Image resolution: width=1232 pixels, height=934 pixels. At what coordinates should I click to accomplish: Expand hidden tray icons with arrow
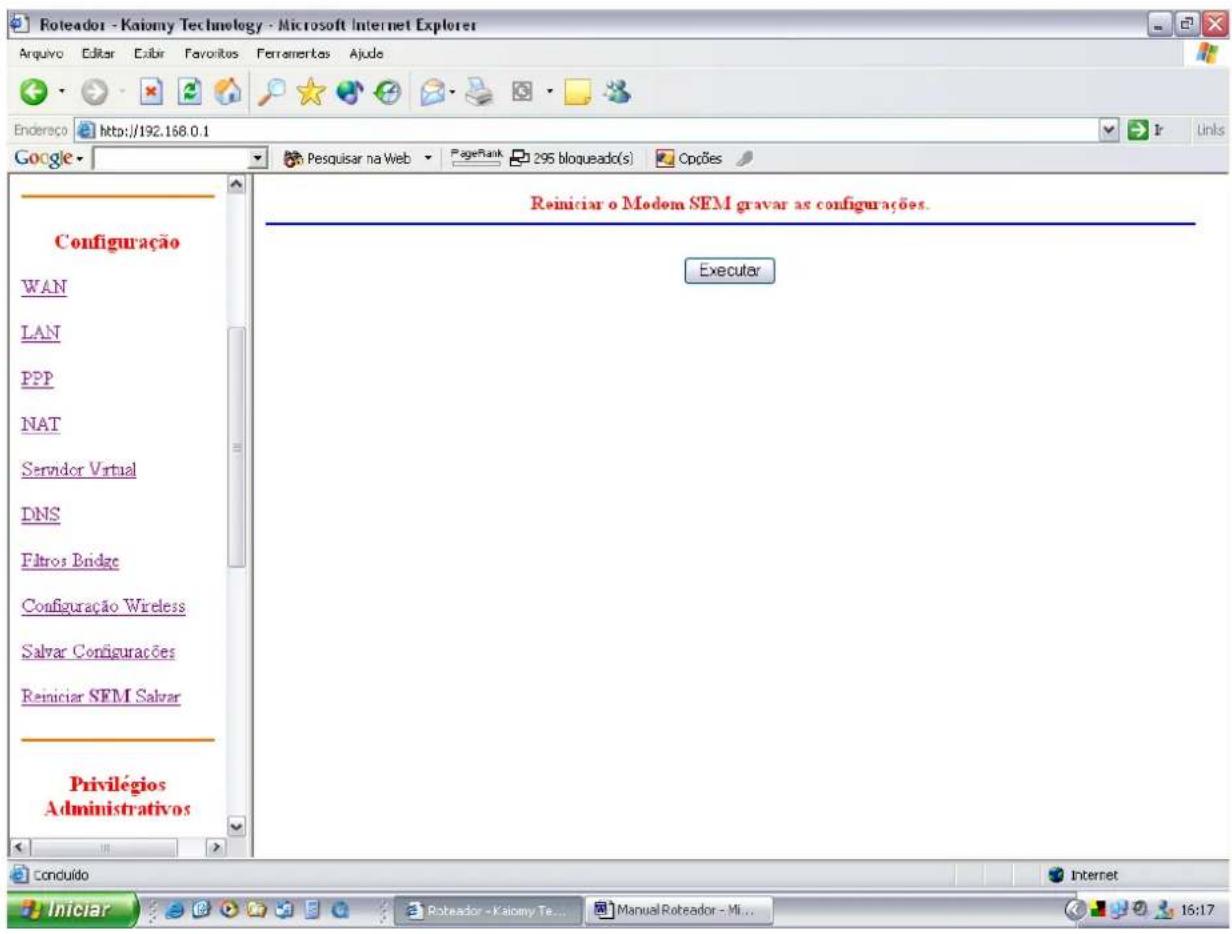1075,911
